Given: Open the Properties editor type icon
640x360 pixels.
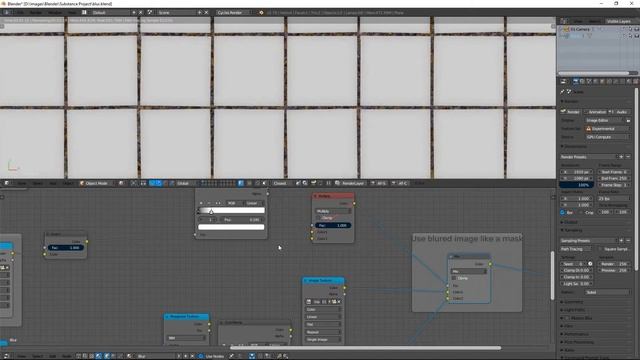Looking at the screenshot, I should tap(563, 82).
